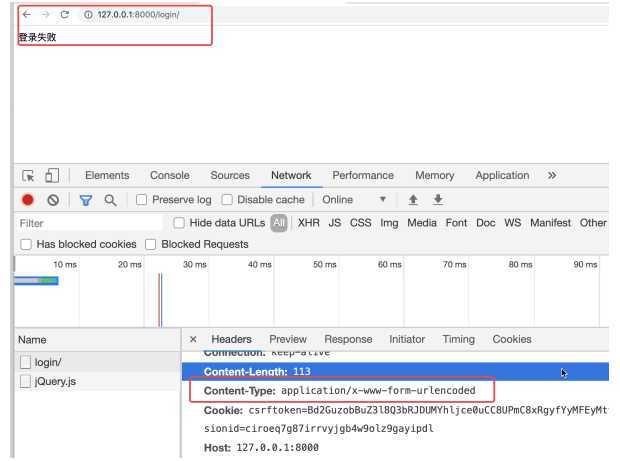Click the request bar in the timeline overview
The width and height of the screenshot is (620, 461).
[x=36, y=281]
